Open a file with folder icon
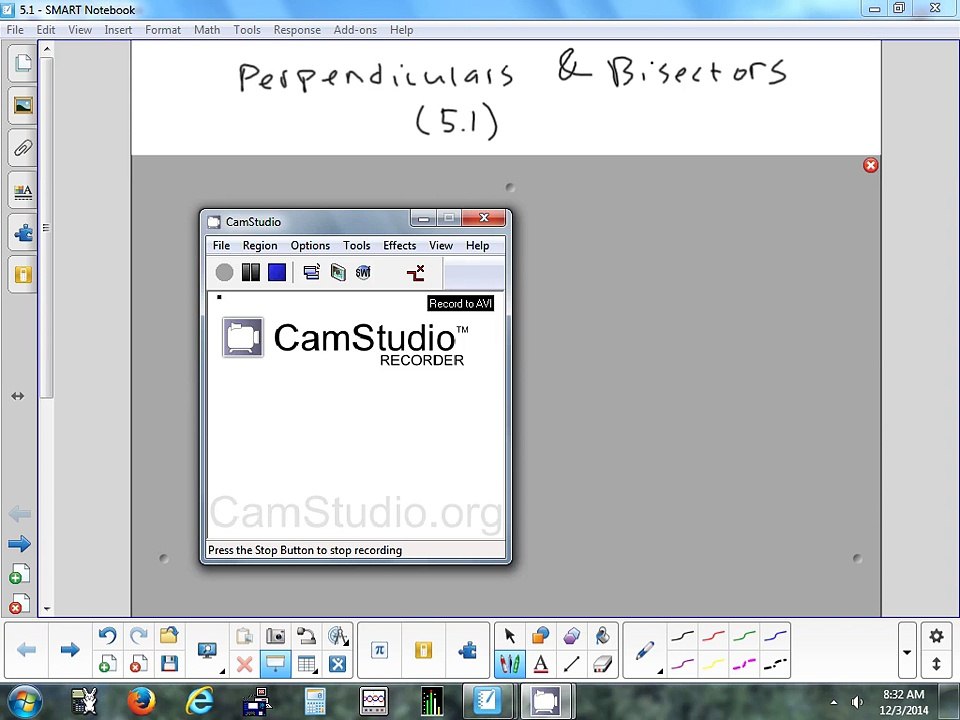960x720 pixels. (169, 636)
